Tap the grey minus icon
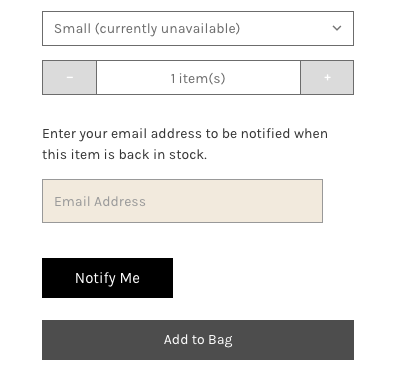The height and width of the screenshot is (372, 407). coord(70,77)
